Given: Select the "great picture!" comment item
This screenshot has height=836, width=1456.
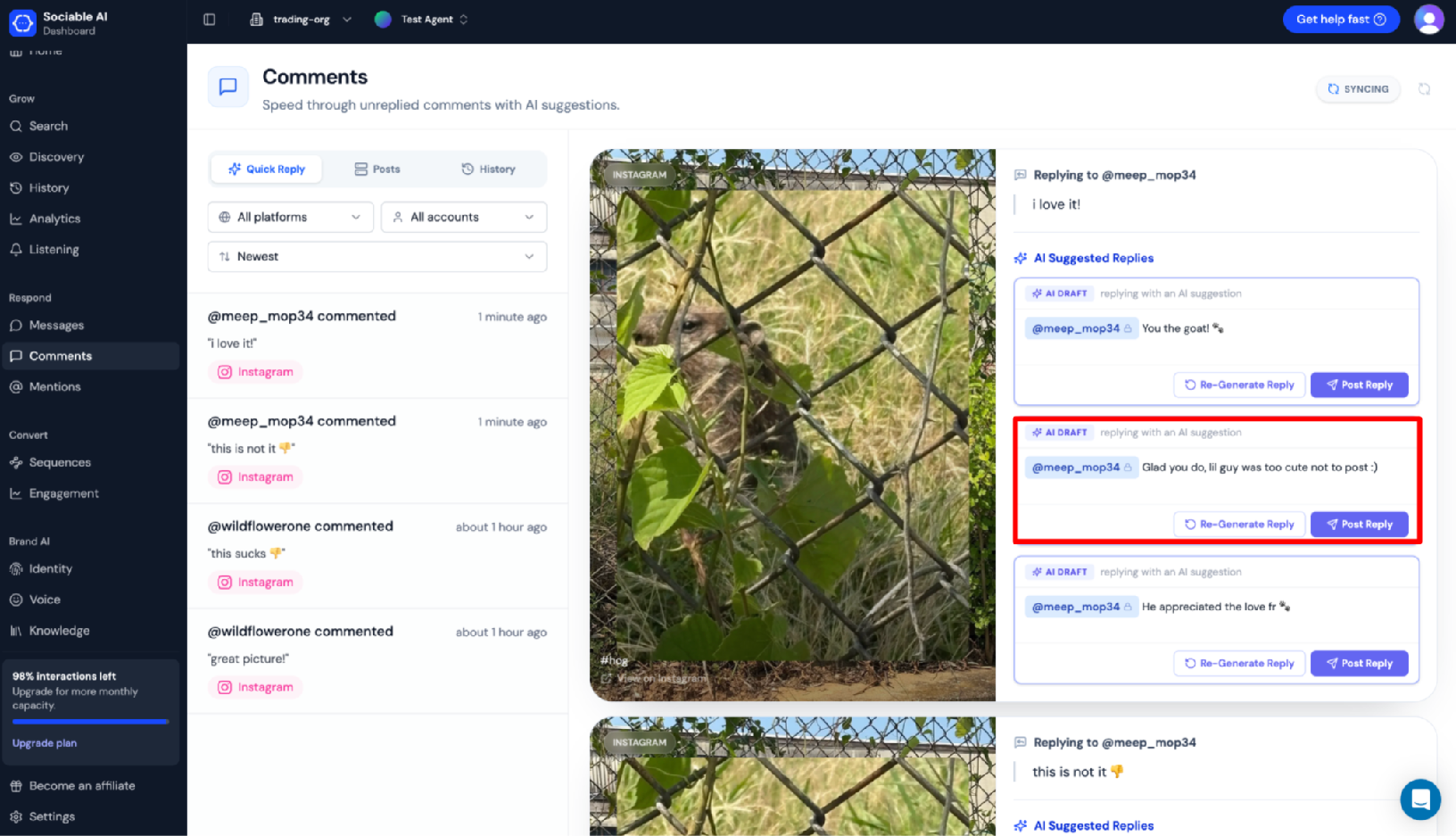Looking at the screenshot, I should click(x=377, y=661).
